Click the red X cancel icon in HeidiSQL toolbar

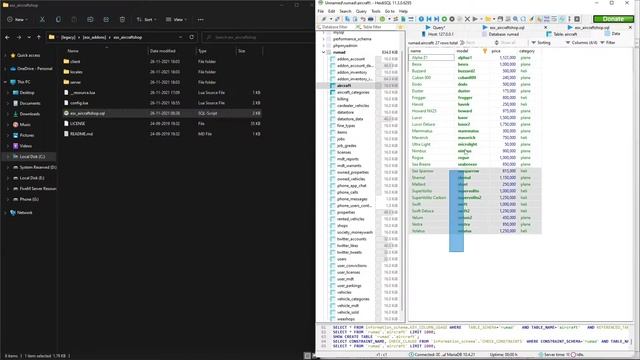(x=467, y=19)
